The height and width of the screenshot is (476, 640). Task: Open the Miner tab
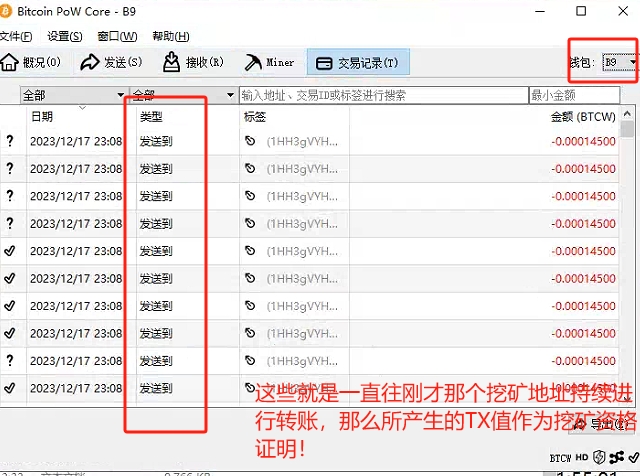(x=269, y=62)
